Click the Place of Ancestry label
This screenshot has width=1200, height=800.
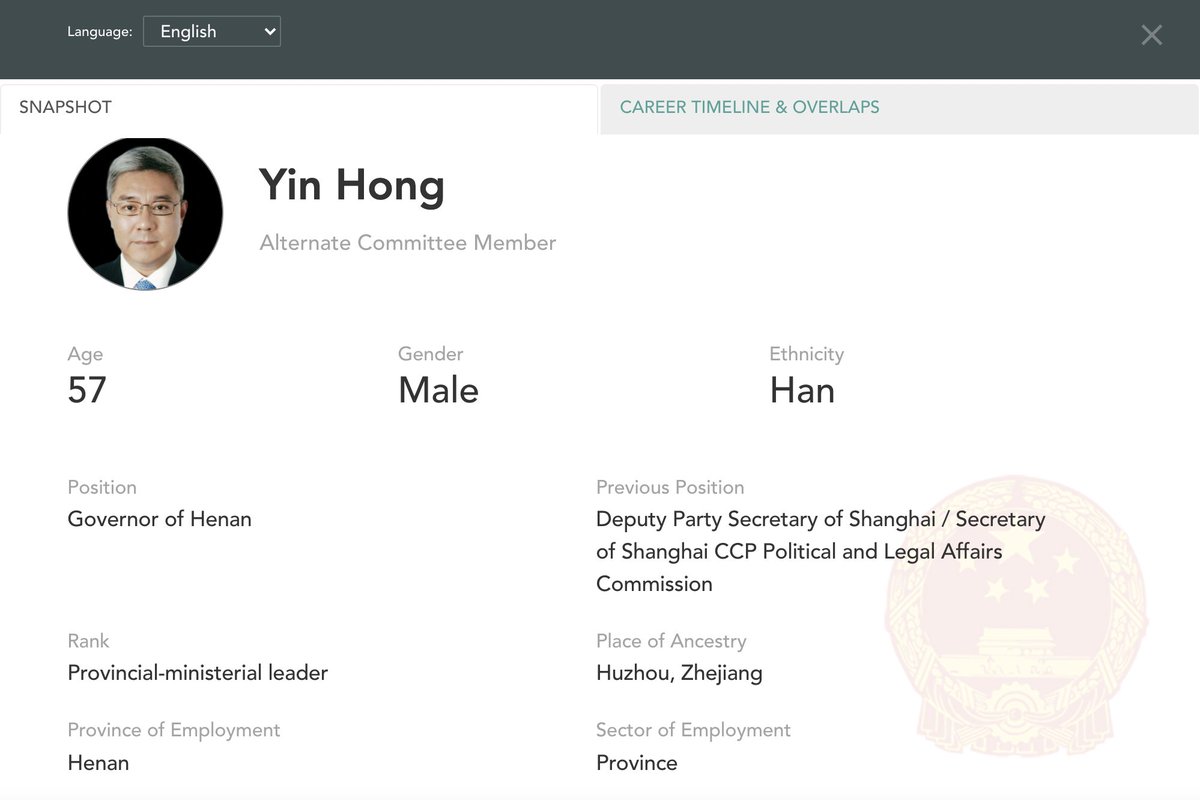(671, 641)
